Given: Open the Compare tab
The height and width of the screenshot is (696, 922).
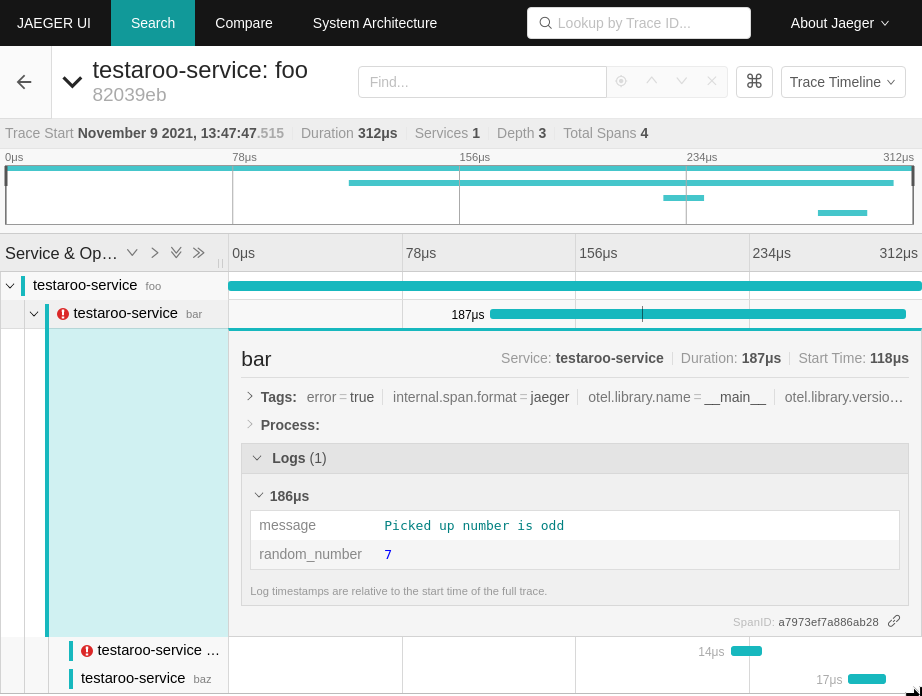Looking at the screenshot, I should pos(243,23).
